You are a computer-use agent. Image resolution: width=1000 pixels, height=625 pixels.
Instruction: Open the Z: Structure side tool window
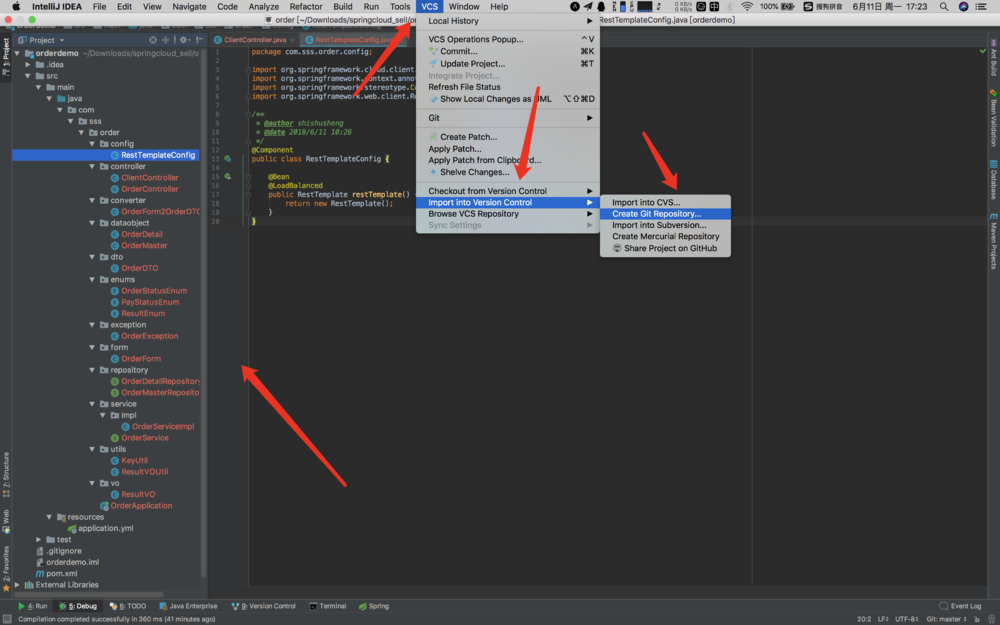pos(6,474)
